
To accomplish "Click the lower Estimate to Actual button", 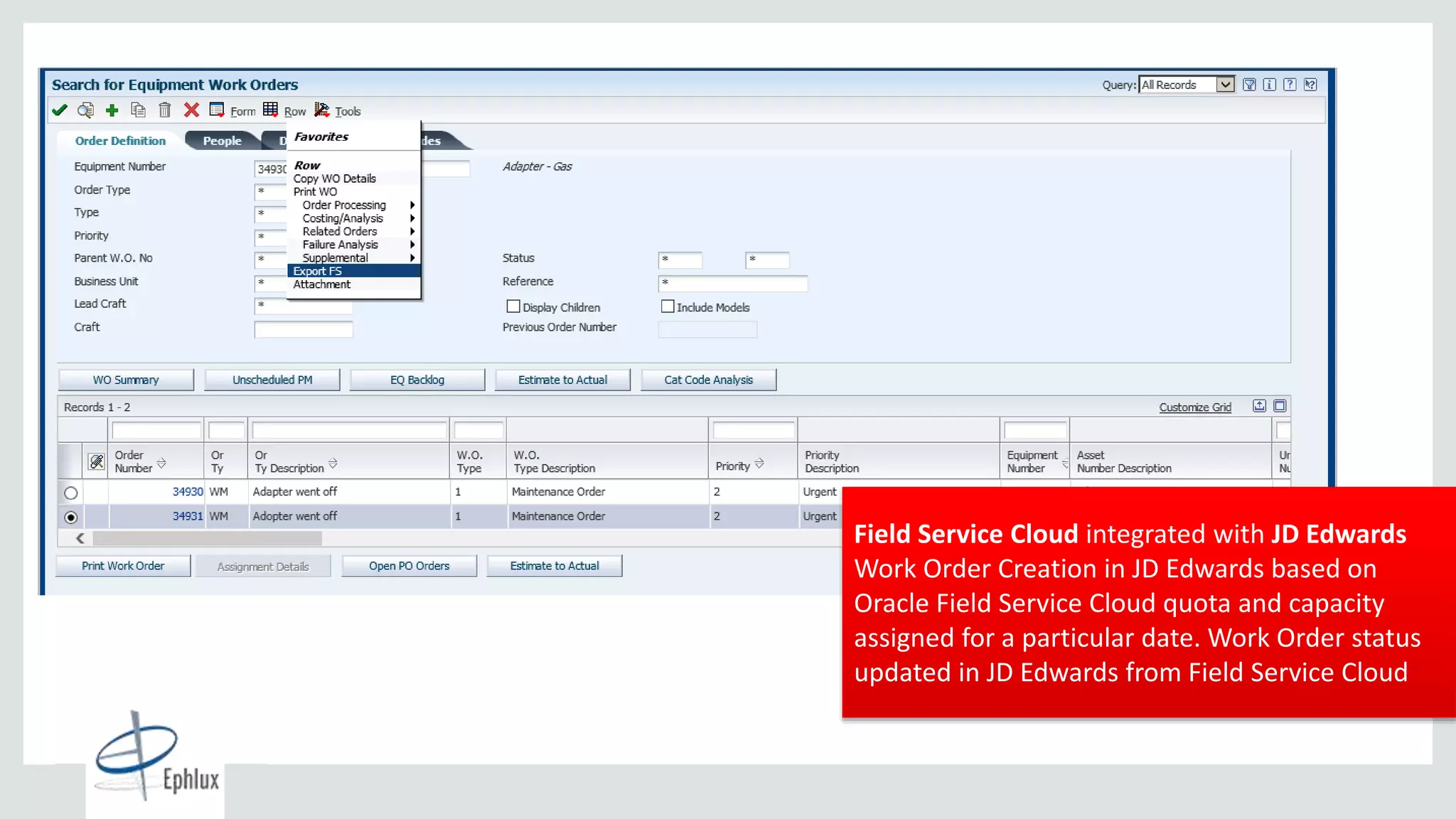I will pyautogui.click(x=555, y=566).
